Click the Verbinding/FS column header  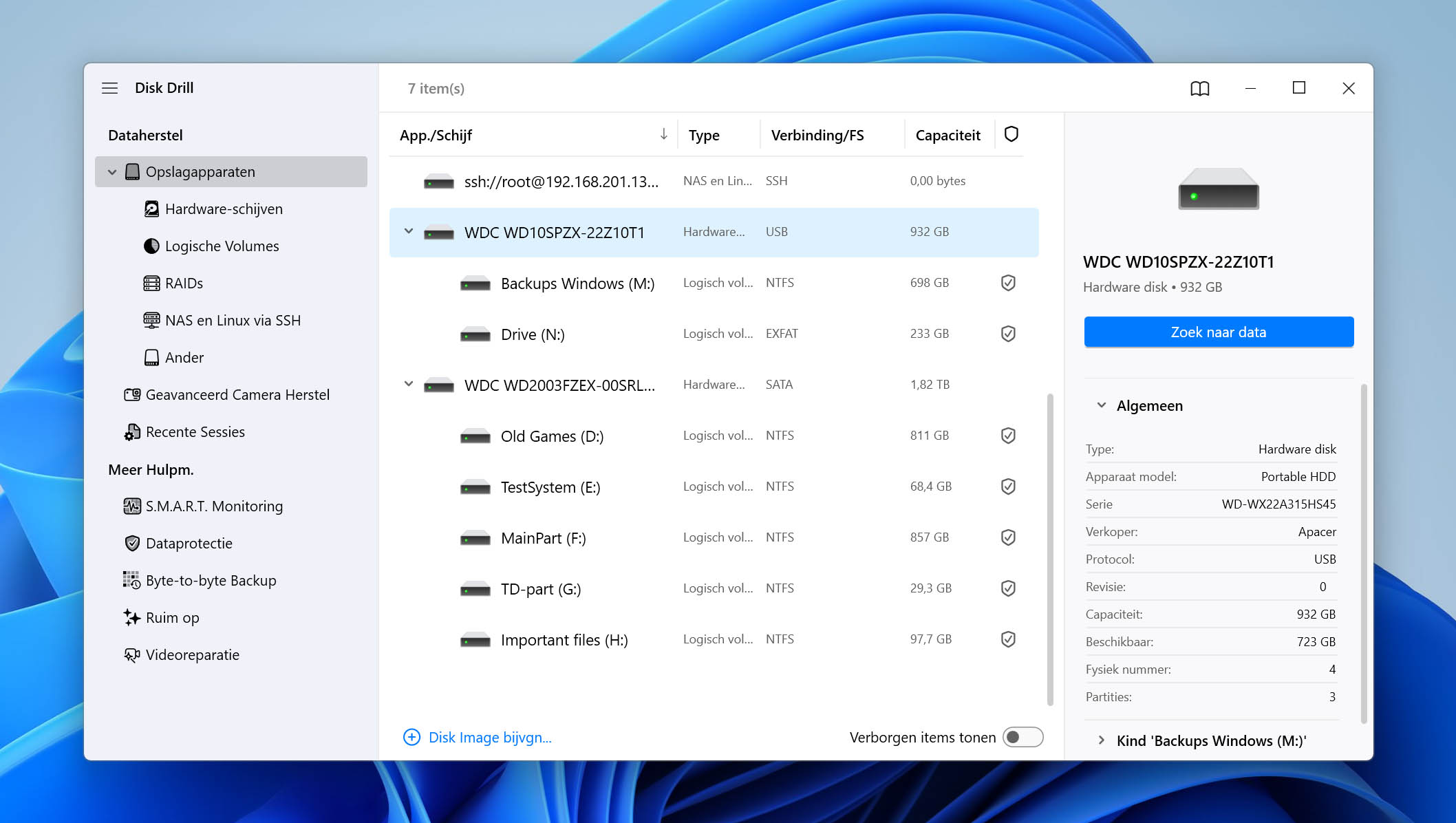pyautogui.click(x=817, y=135)
